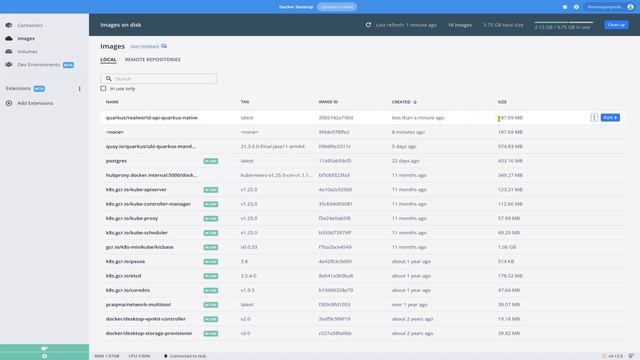Select k8s.gcr.io/kube-scheduler image name
The image size is (640, 360).
(x=137, y=233)
